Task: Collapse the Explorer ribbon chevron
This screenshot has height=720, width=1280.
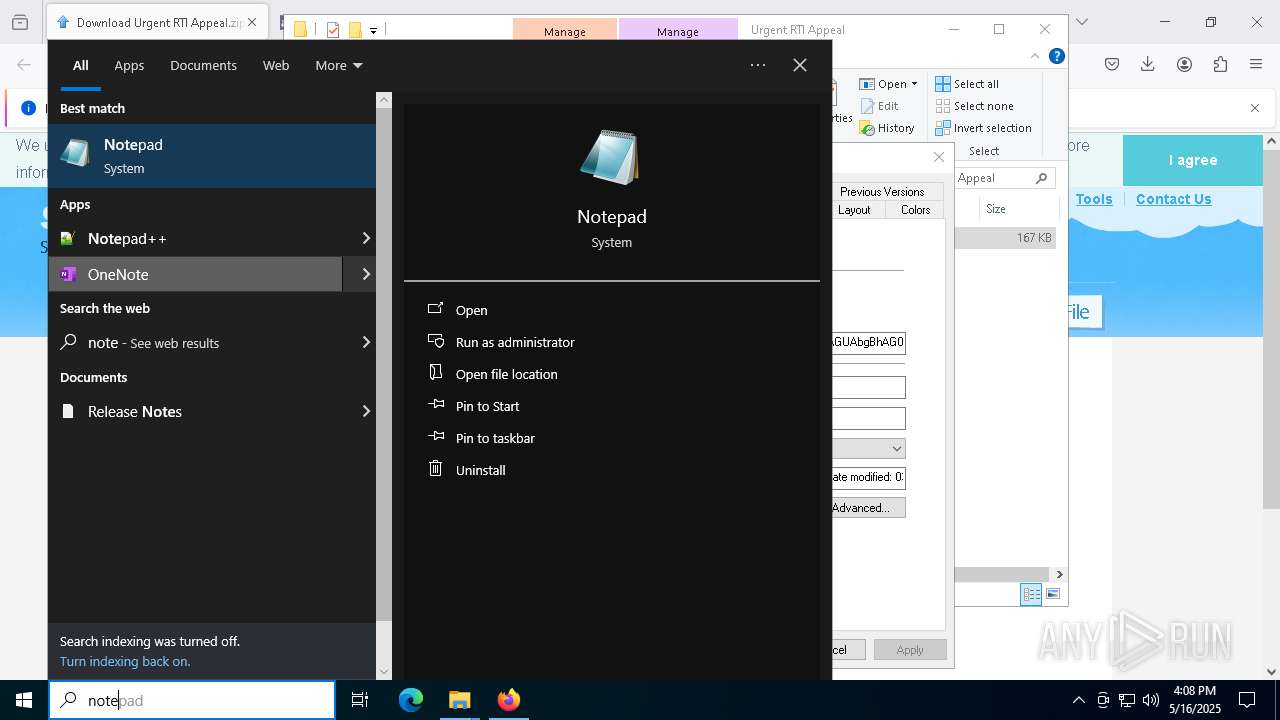Action: coord(1035,57)
